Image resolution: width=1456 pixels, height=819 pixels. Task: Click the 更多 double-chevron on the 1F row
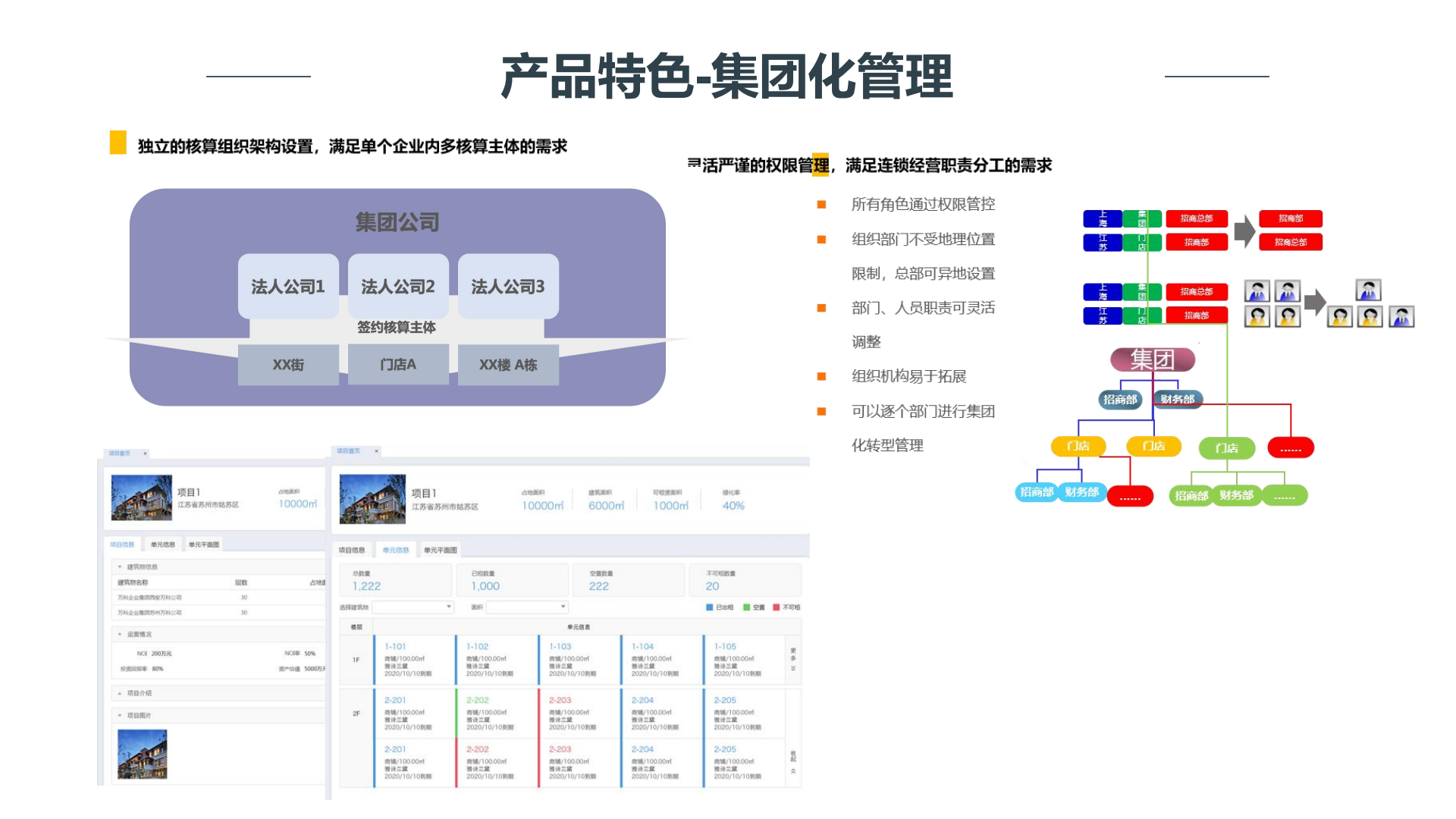point(793,668)
